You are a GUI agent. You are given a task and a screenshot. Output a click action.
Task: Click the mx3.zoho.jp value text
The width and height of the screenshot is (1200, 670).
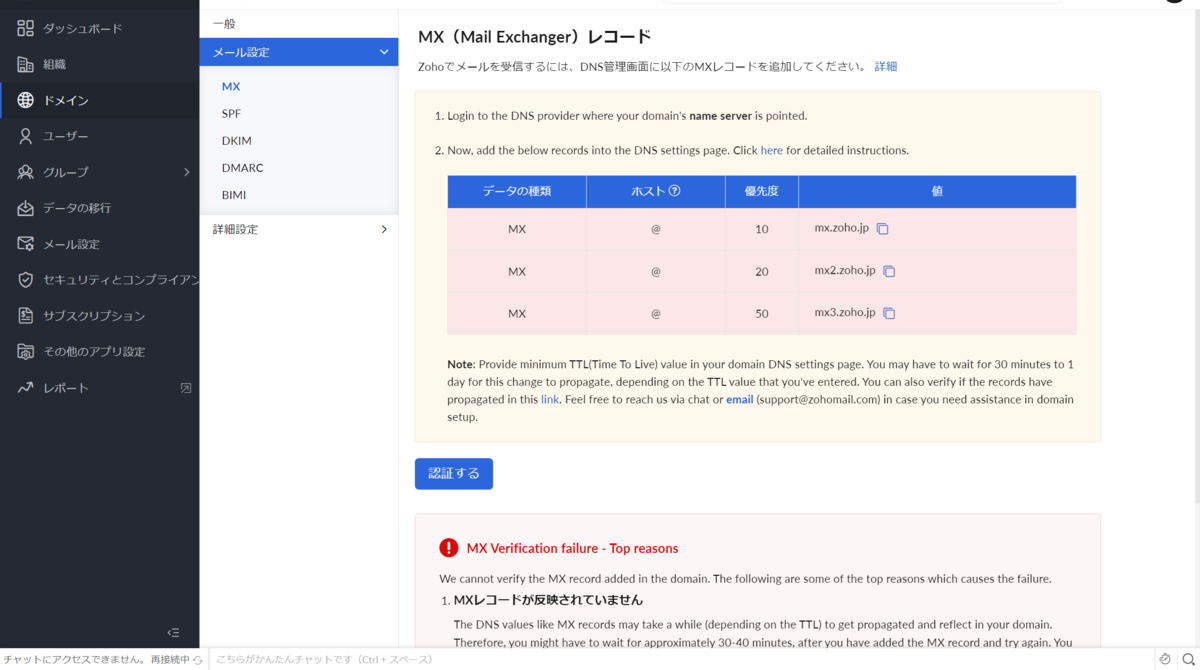845,312
